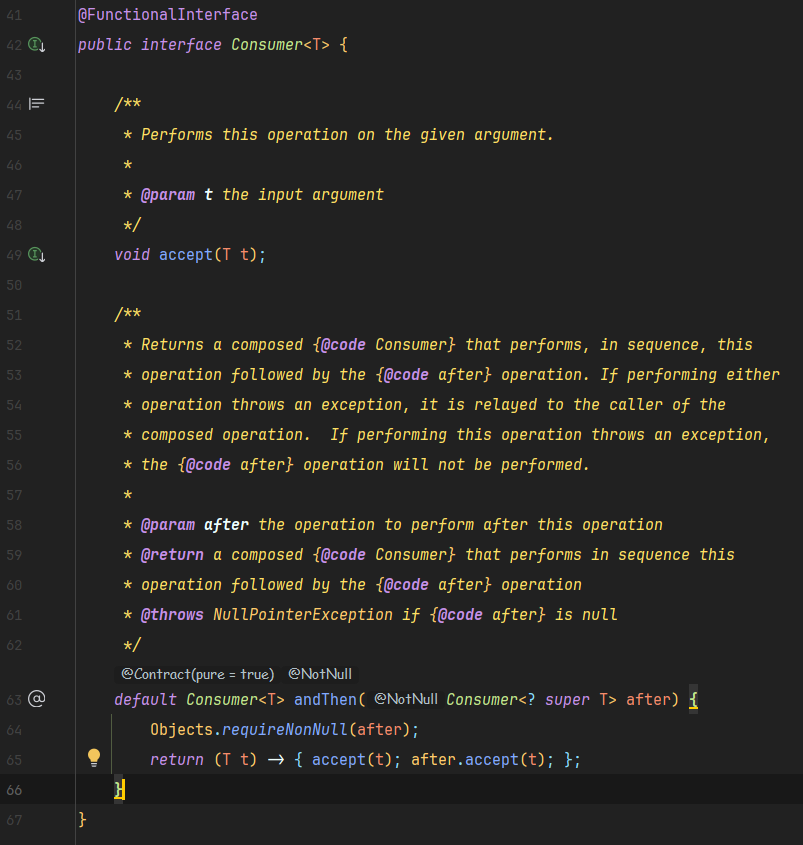Click the @param after tag in the javadoc
803x845 pixels.
click(x=195, y=525)
